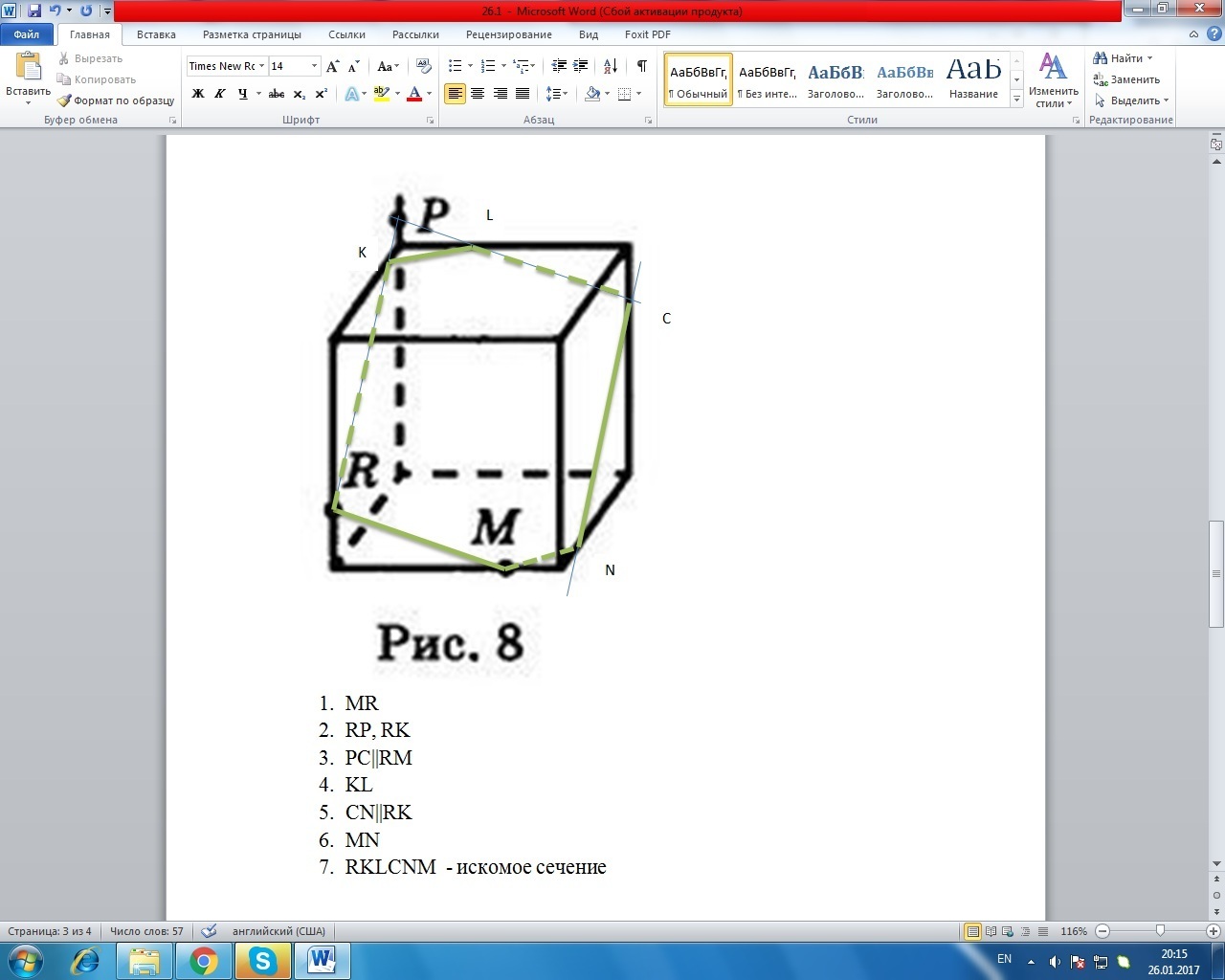Choose center text alignment

tap(478, 94)
